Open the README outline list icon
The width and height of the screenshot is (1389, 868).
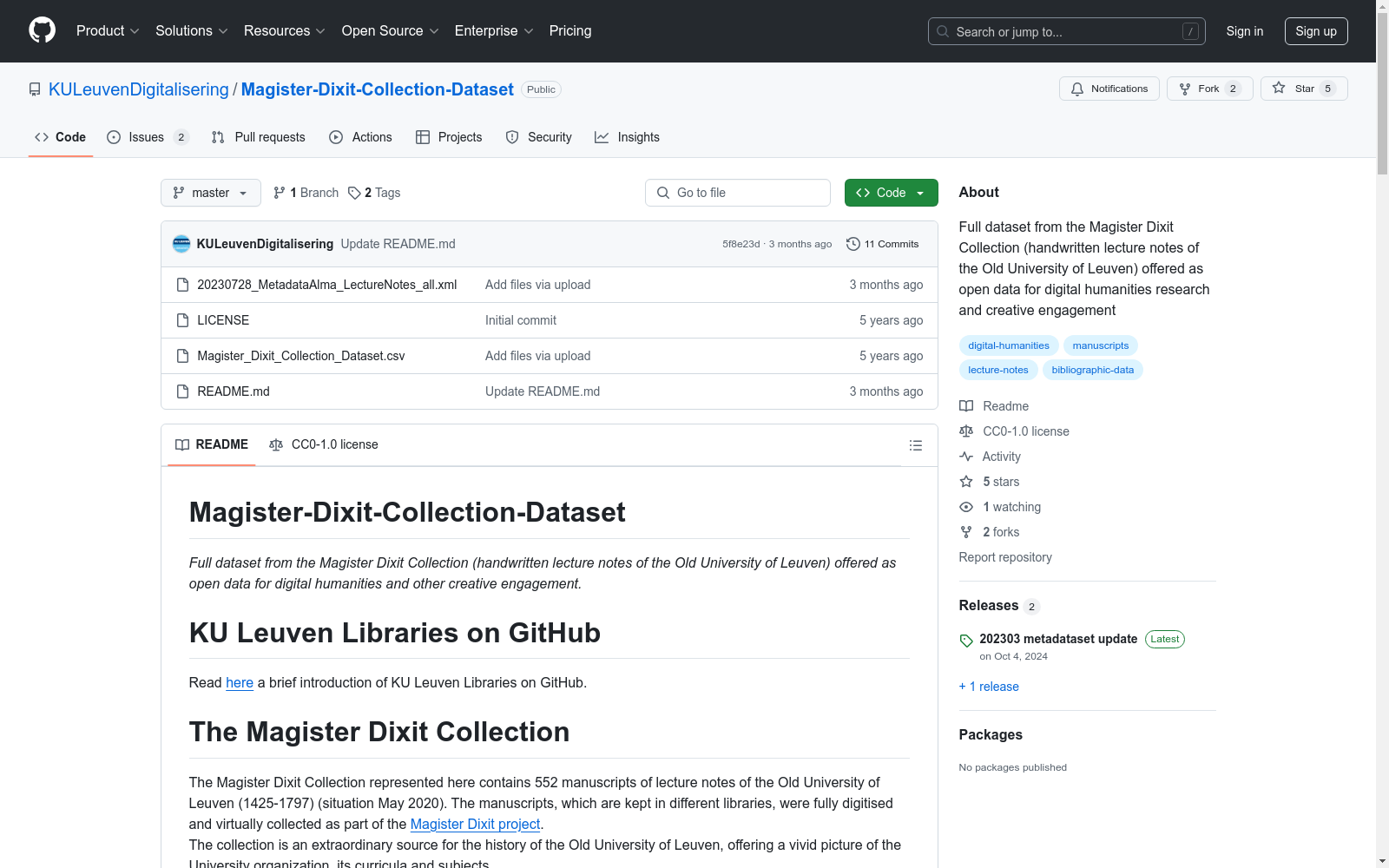click(x=915, y=445)
